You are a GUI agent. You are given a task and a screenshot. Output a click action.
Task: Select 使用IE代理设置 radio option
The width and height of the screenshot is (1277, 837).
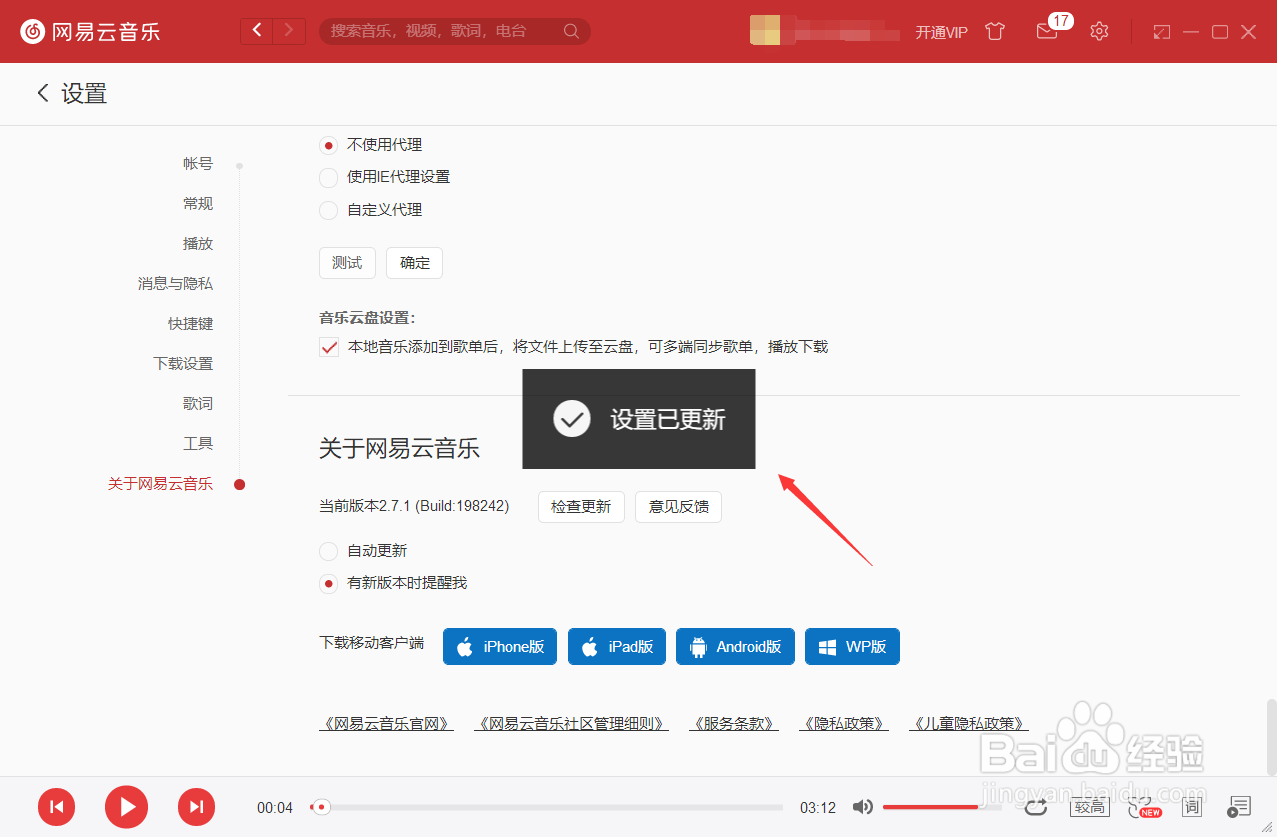click(328, 178)
